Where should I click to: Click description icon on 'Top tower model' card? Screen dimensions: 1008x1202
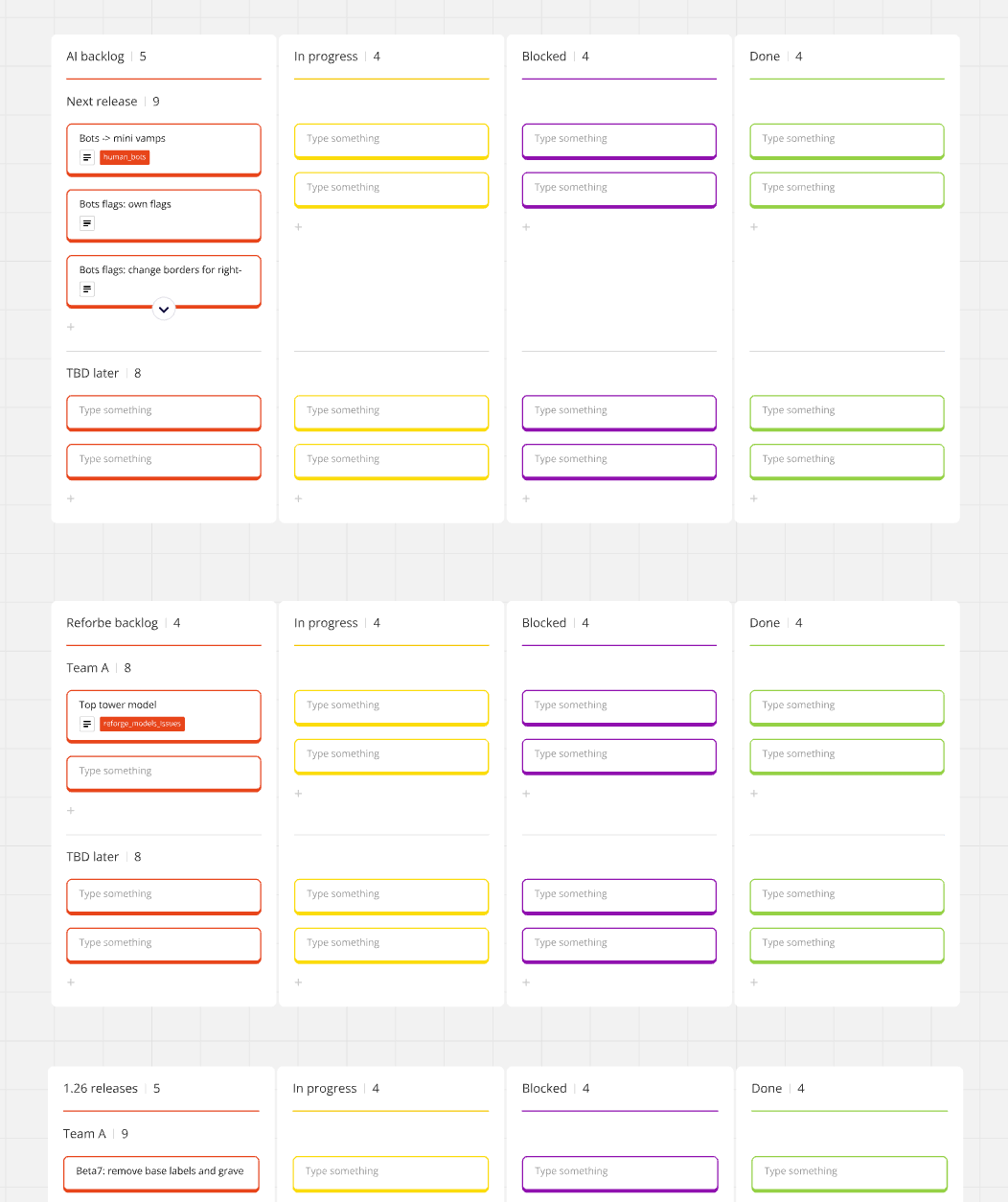tap(87, 724)
